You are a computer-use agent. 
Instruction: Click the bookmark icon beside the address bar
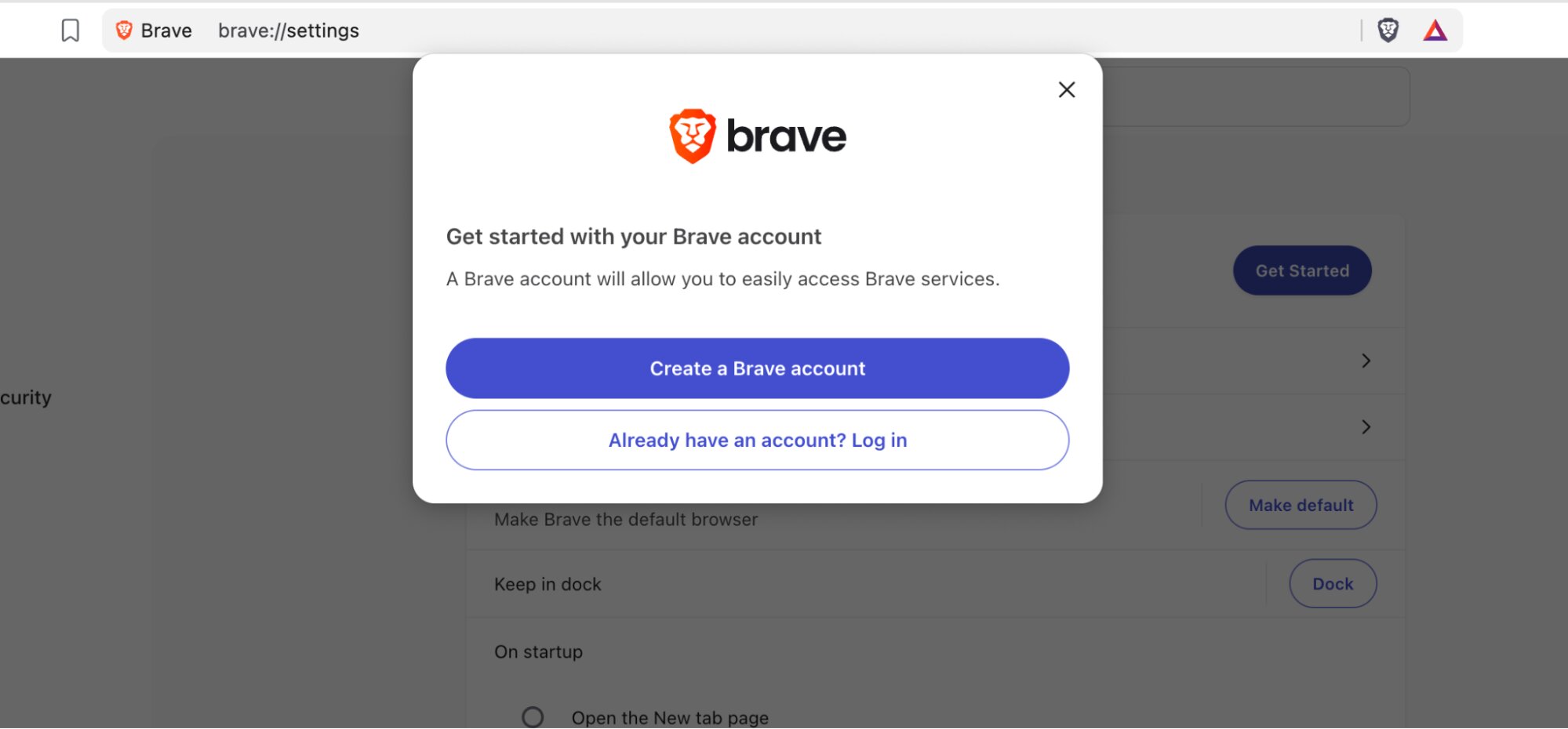click(71, 31)
